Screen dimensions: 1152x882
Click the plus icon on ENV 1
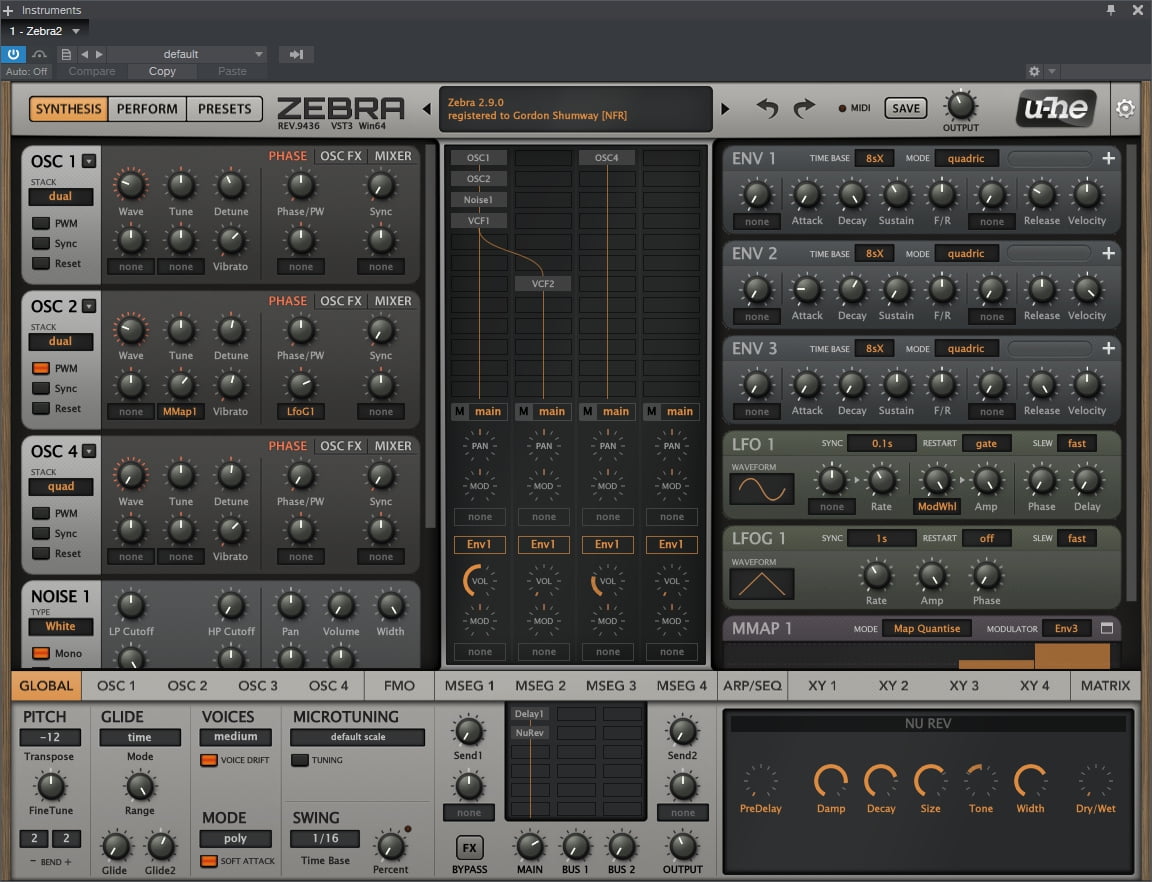[x=1109, y=158]
